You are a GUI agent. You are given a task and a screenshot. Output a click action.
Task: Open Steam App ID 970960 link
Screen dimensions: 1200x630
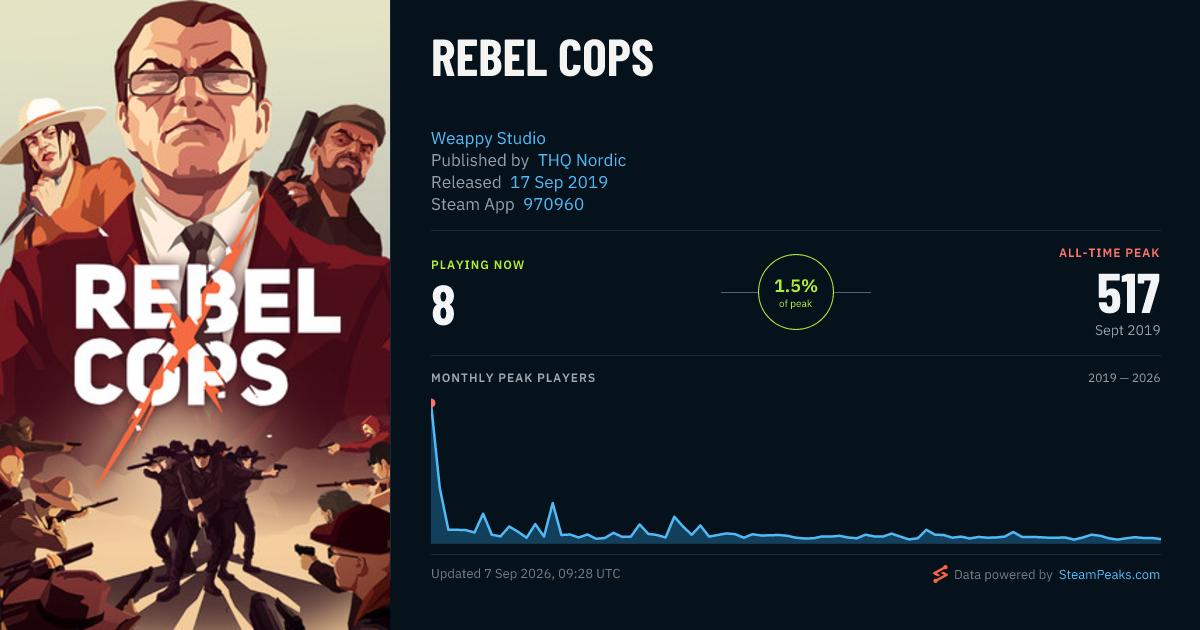[554, 204]
